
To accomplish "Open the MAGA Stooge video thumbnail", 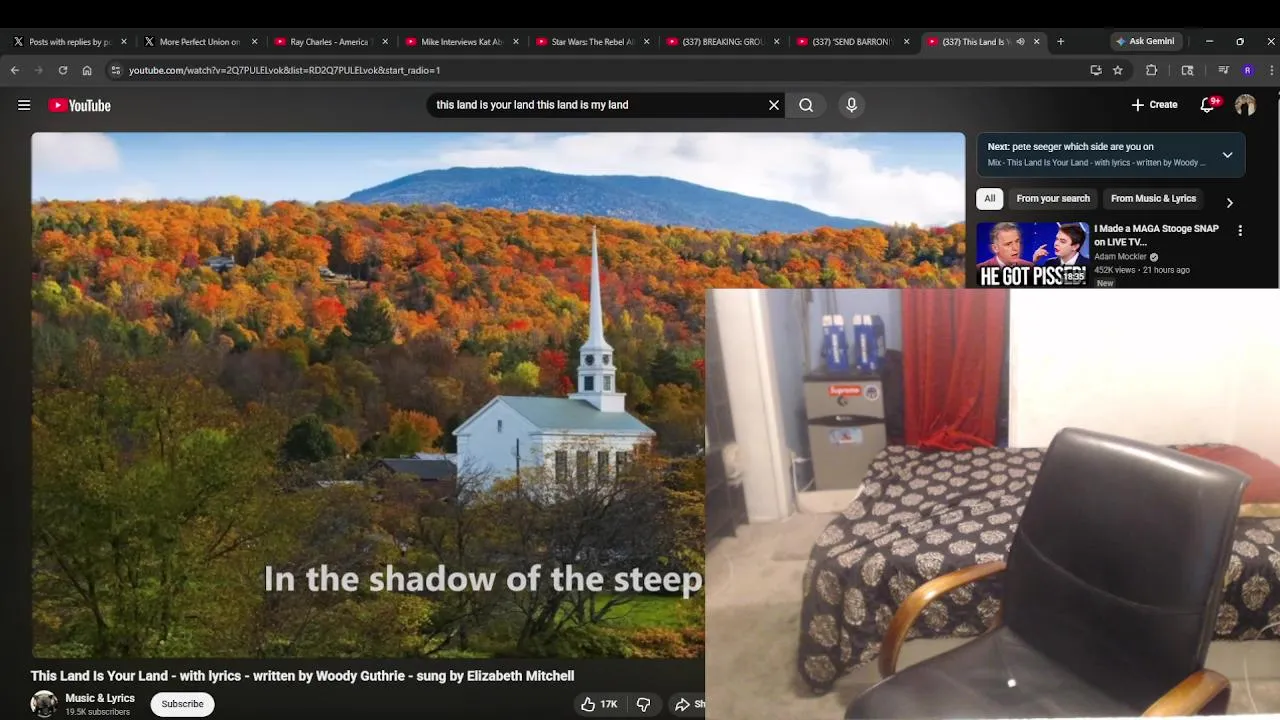I will click(x=1032, y=254).
